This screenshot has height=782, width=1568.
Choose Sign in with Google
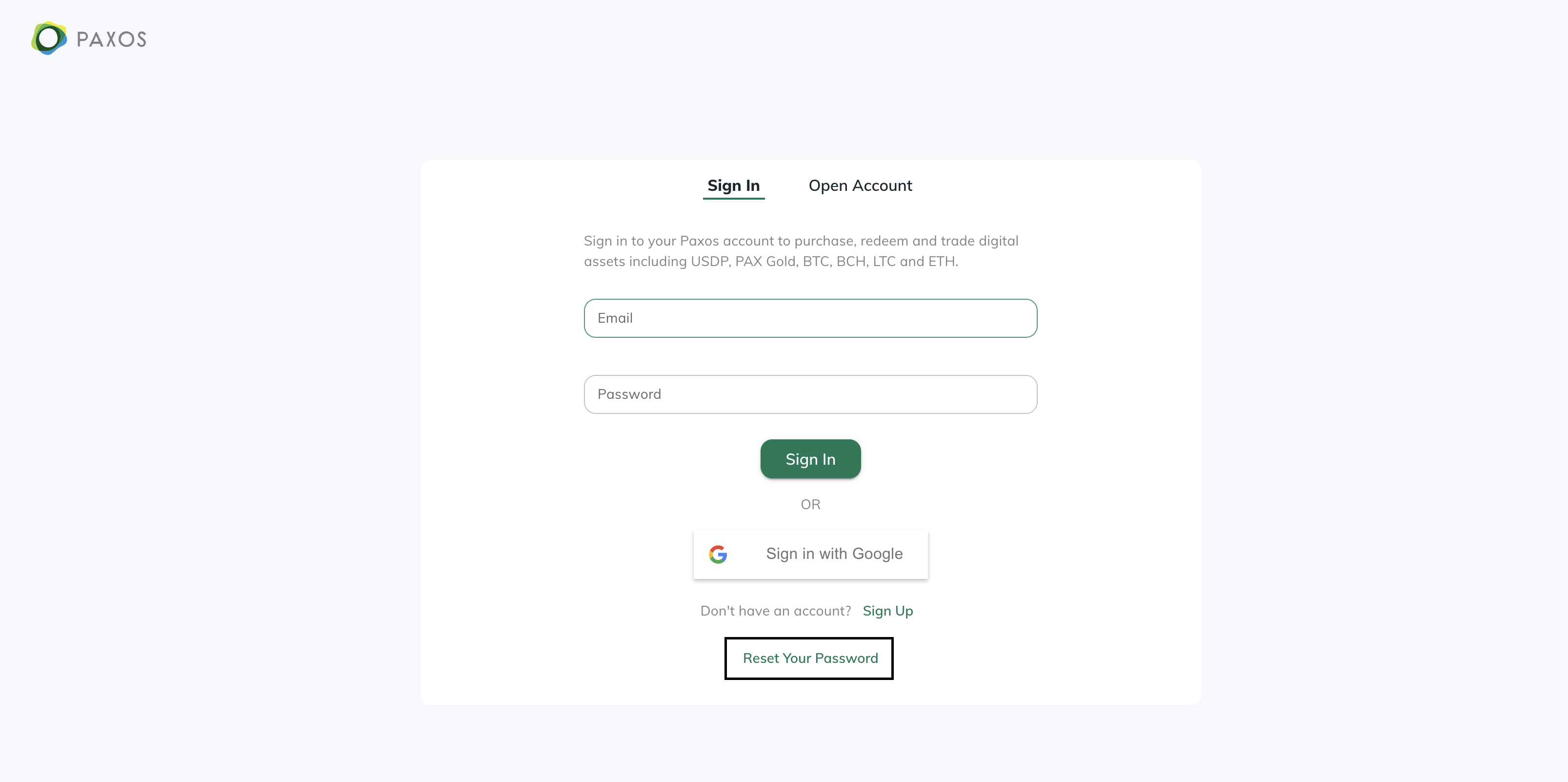click(810, 554)
